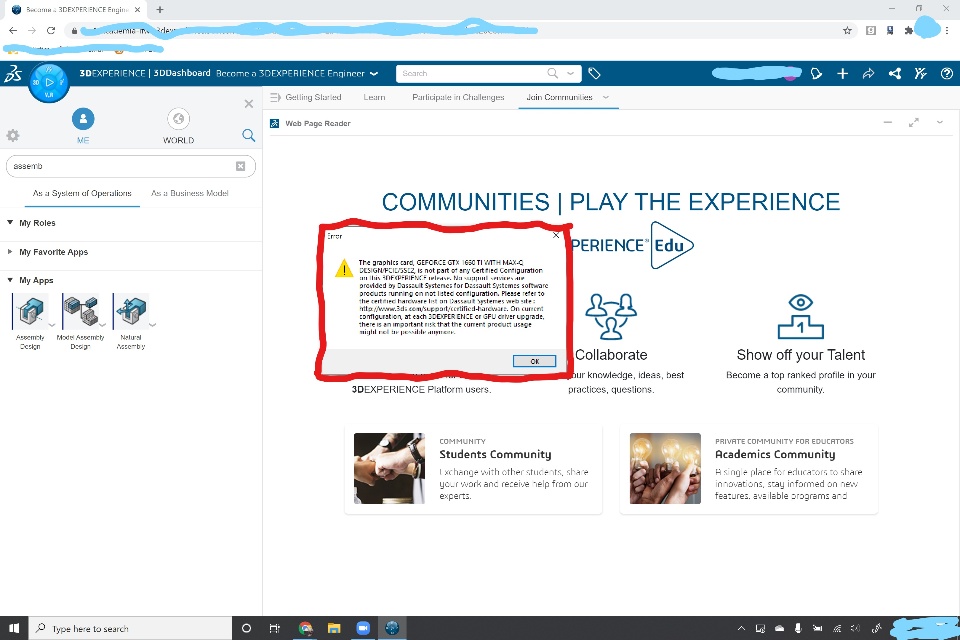Screen dimensions: 960x640
Task: Open the Windows Start menu
Action: coord(14,628)
